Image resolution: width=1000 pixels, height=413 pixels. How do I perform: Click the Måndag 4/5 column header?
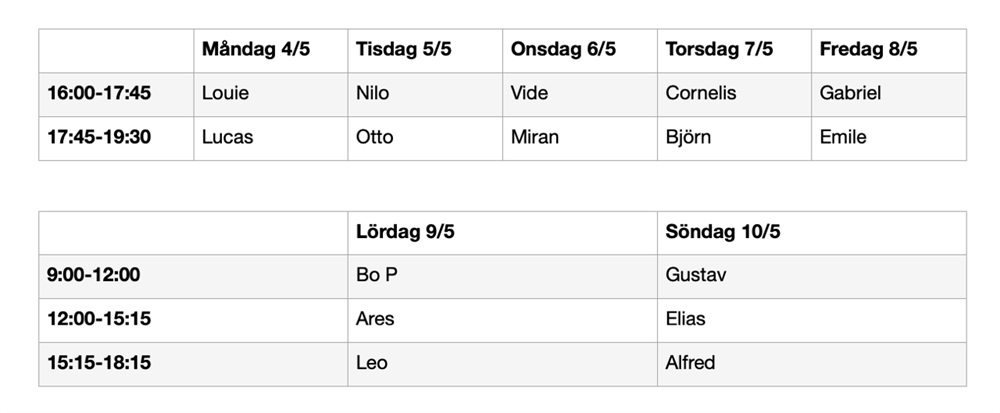[256, 50]
